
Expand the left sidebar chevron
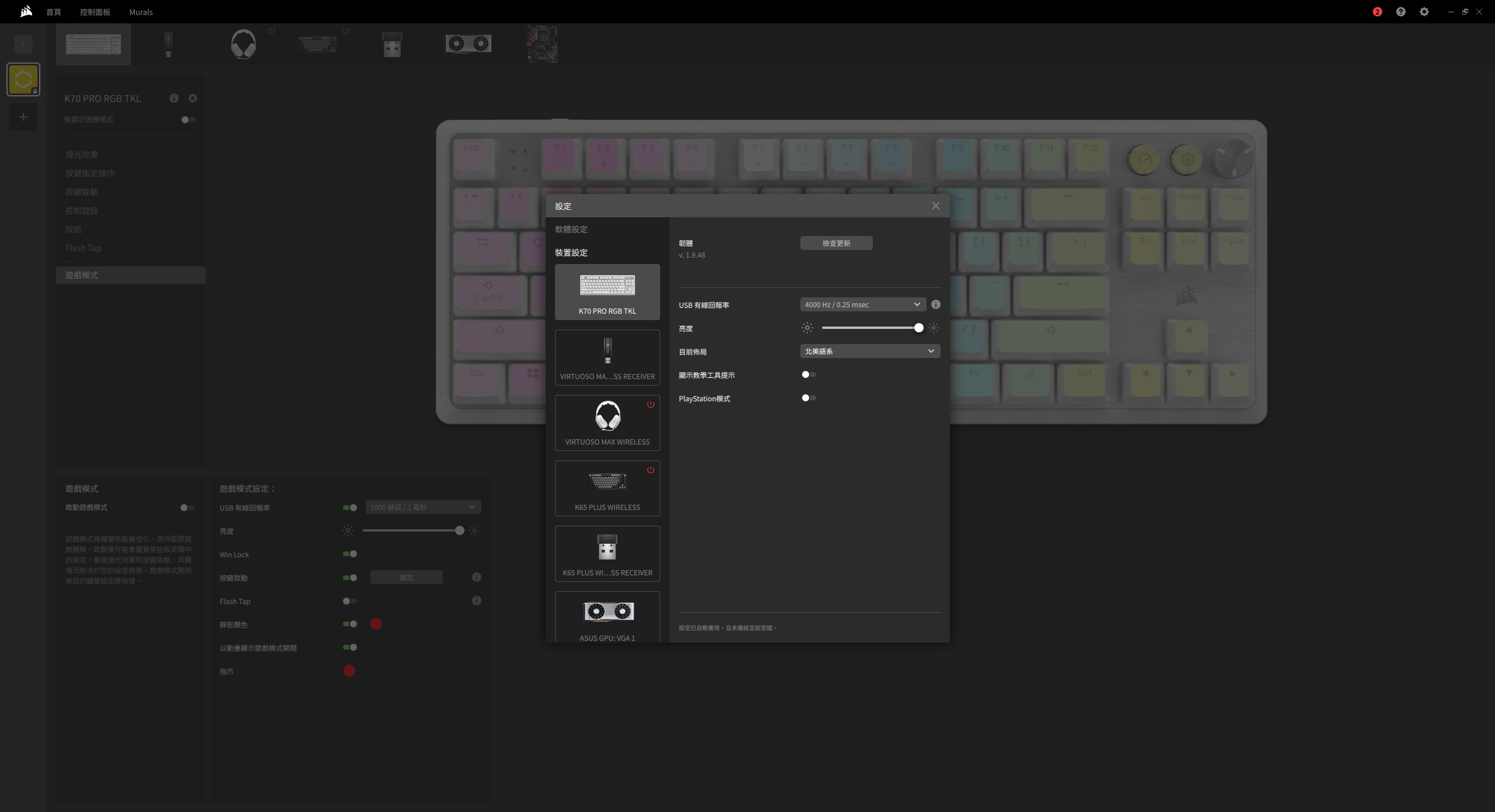(x=23, y=44)
